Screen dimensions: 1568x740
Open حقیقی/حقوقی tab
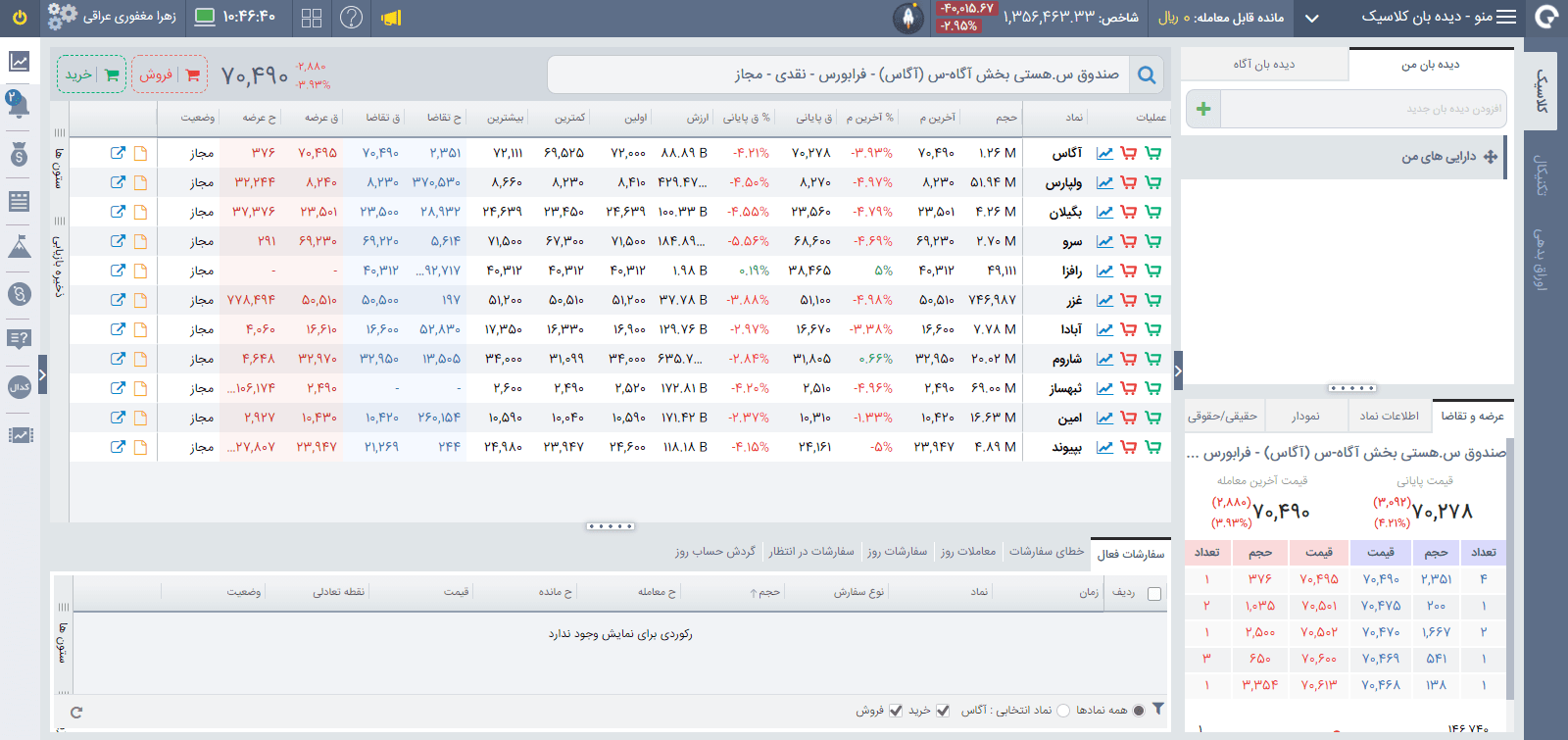click(x=1222, y=416)
